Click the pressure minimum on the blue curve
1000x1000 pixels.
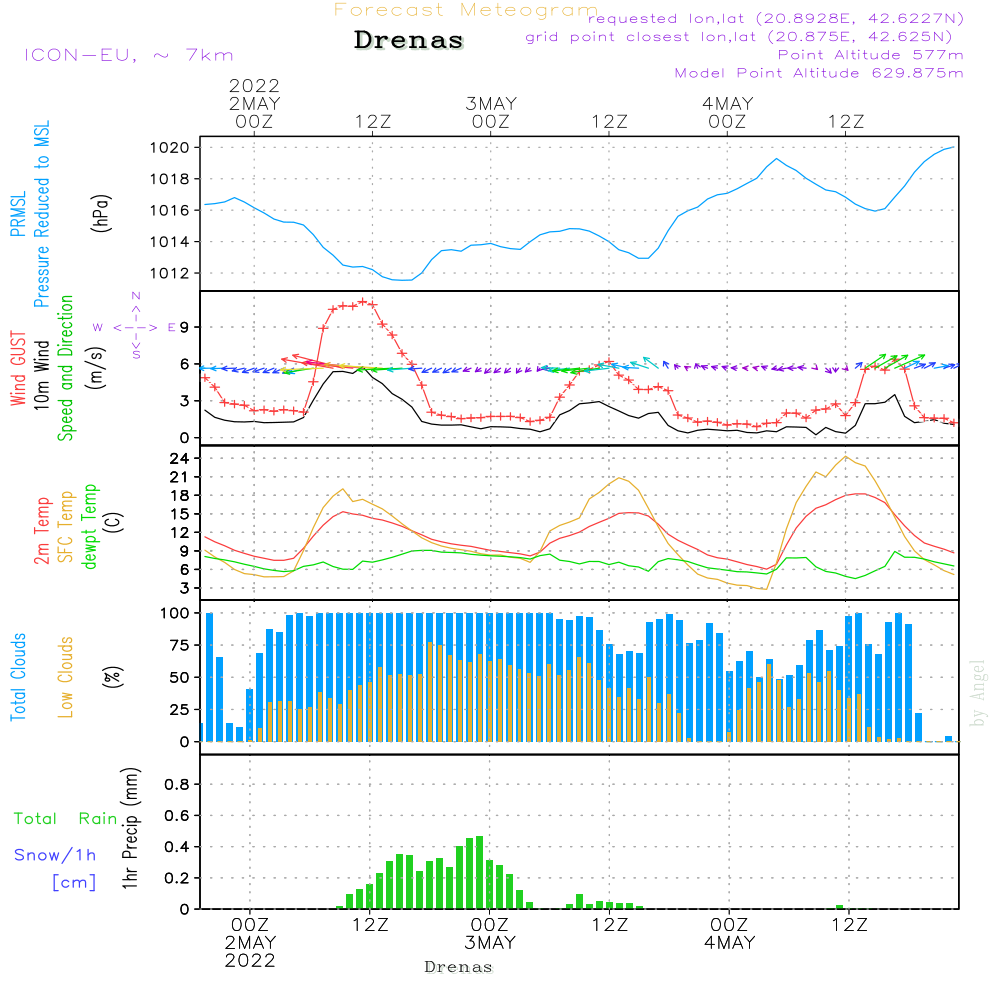coord(402,280)
